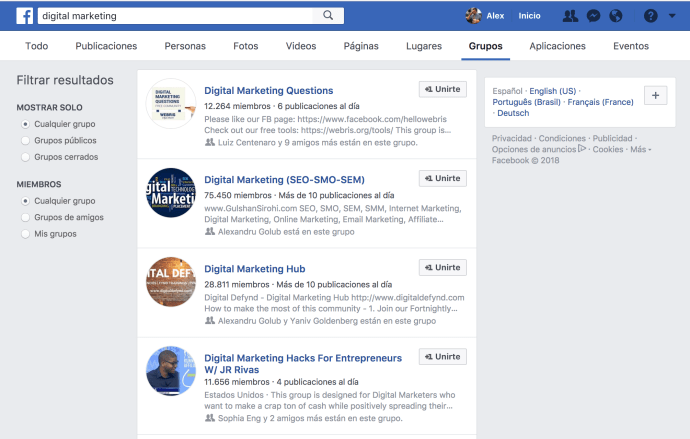This screenshot has height=439, width=690.
Task: Click the Facebook logo icon
Action: [25, 16]
